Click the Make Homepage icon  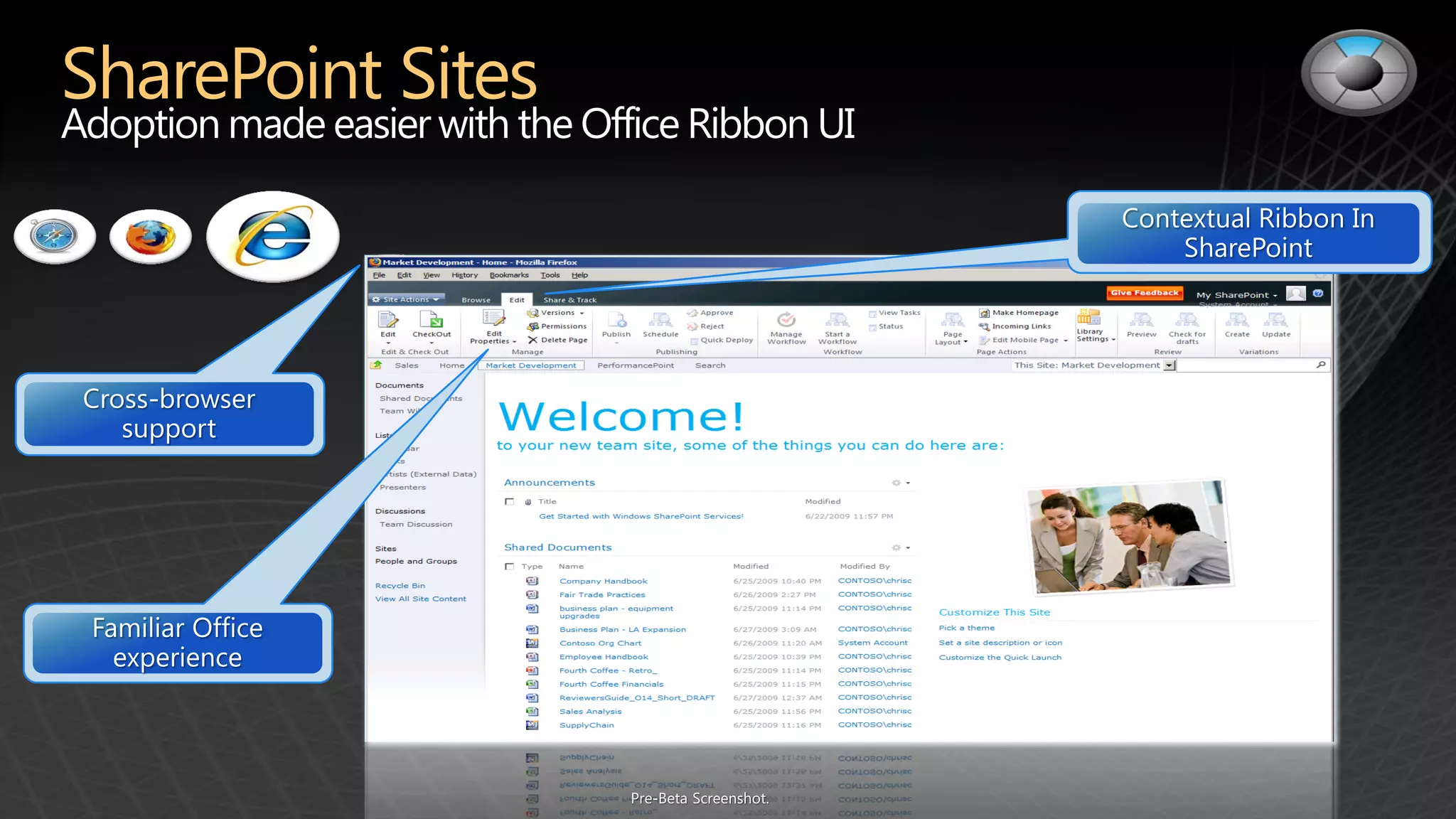pos(985,313)
